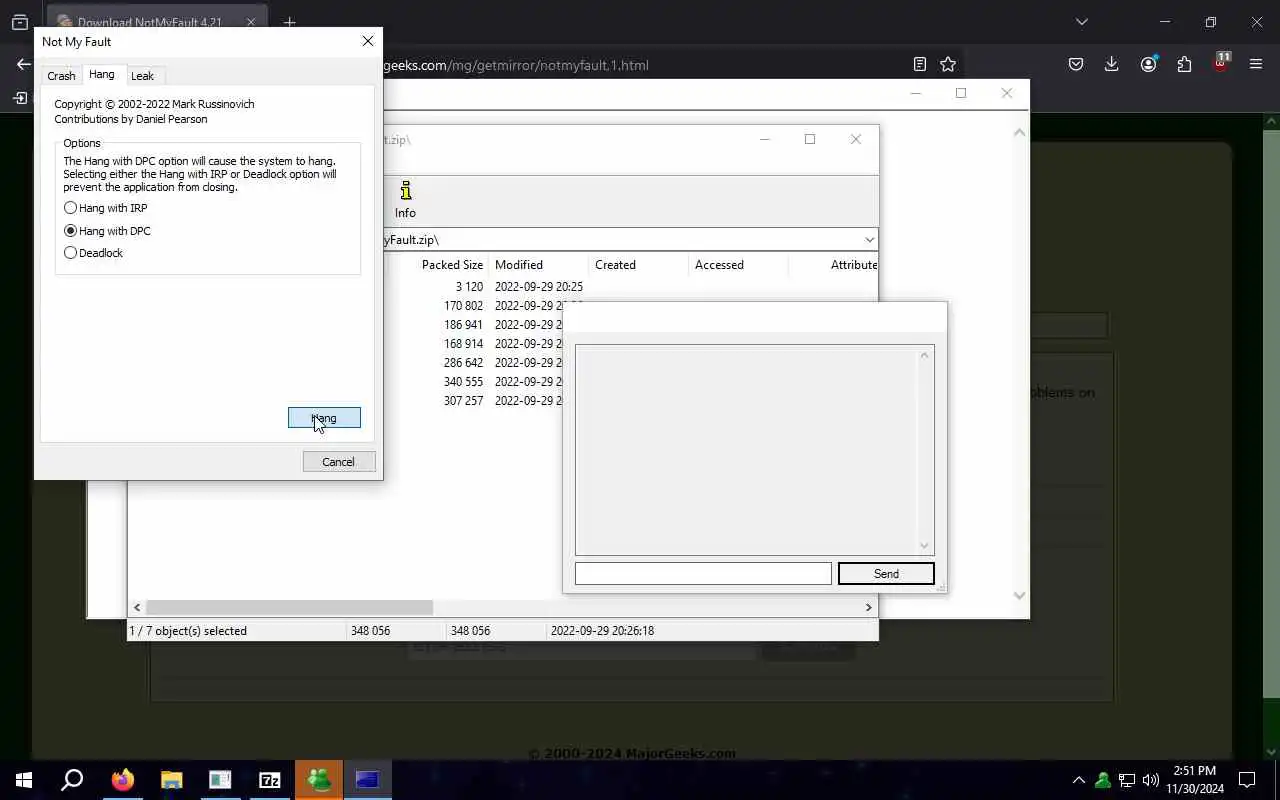The image size is (1280, 800).
Task: Click the browser page vertical scrollbar
Action: (1272, 415)
